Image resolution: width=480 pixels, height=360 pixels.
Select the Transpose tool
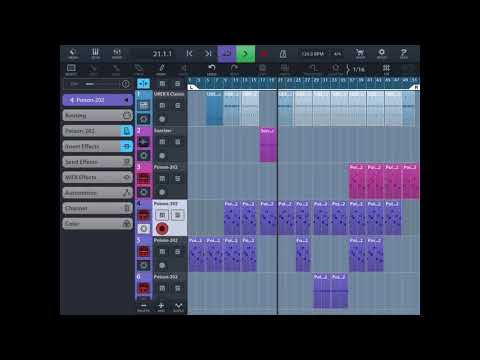coord(313,70)
